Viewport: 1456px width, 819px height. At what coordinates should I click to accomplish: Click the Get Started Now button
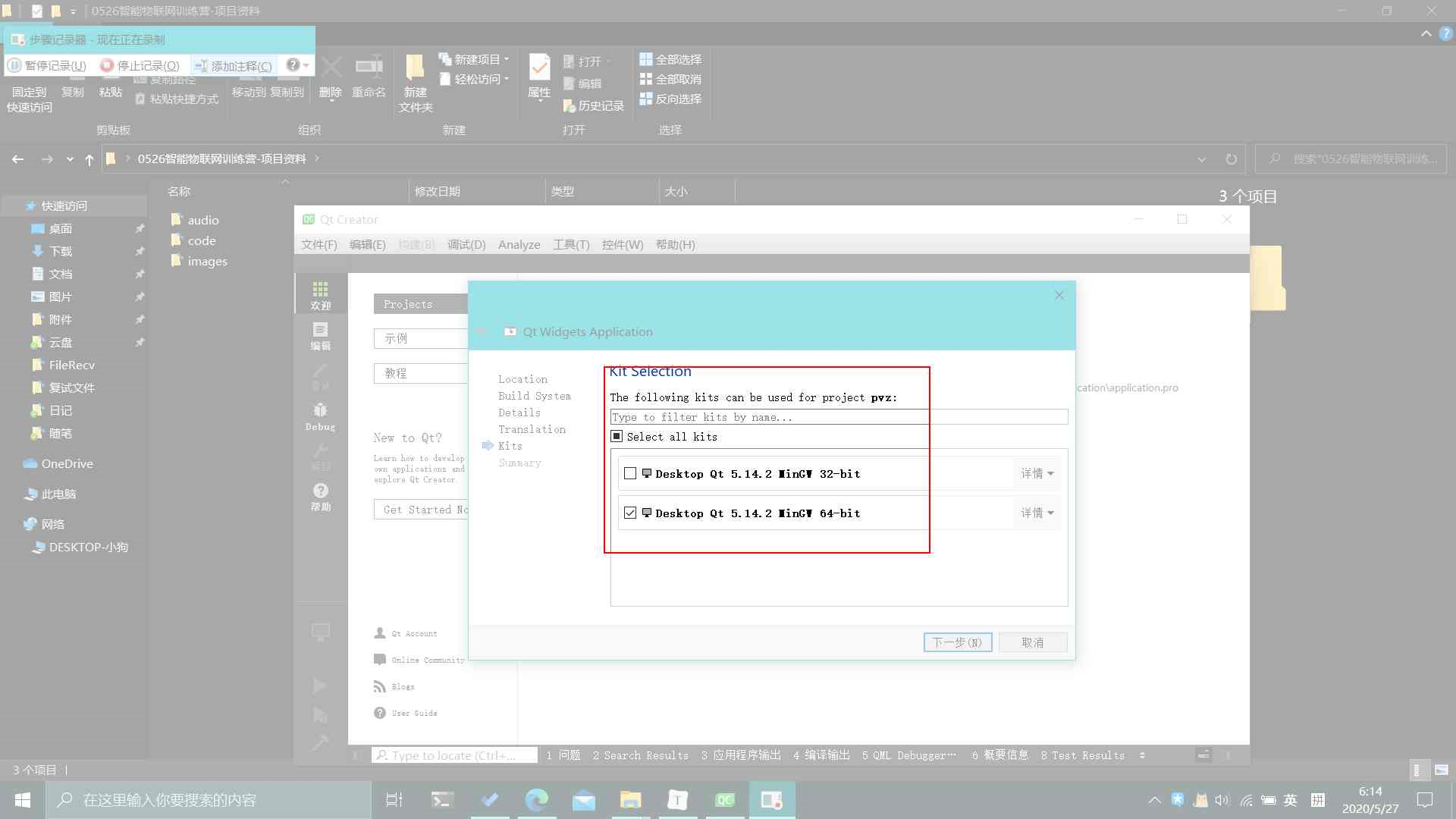(x=421, y=510)
